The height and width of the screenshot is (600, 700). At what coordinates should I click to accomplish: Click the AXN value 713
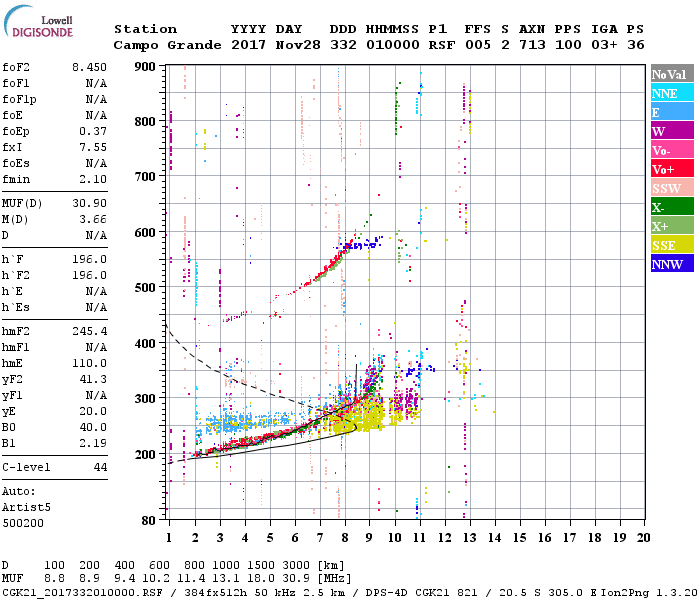[x=532, y=45]
